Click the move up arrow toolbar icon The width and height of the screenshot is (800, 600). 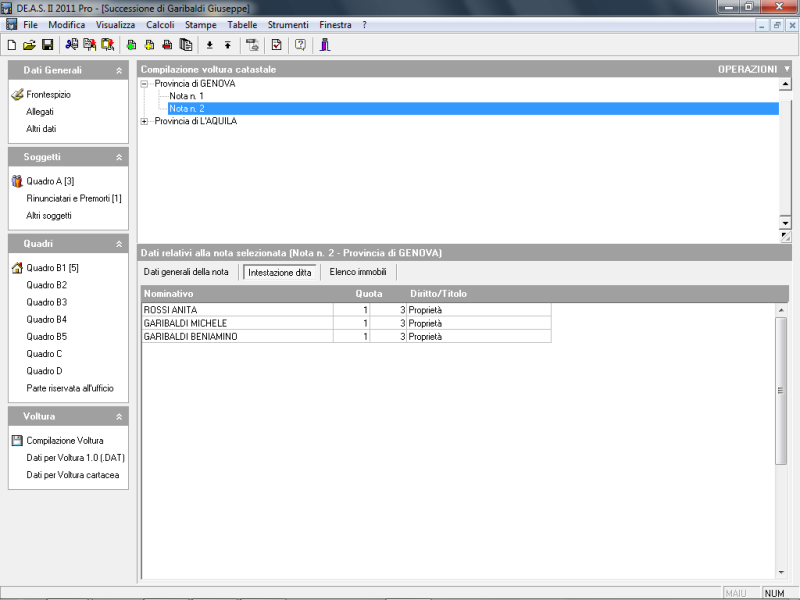[x=228, y=45]
